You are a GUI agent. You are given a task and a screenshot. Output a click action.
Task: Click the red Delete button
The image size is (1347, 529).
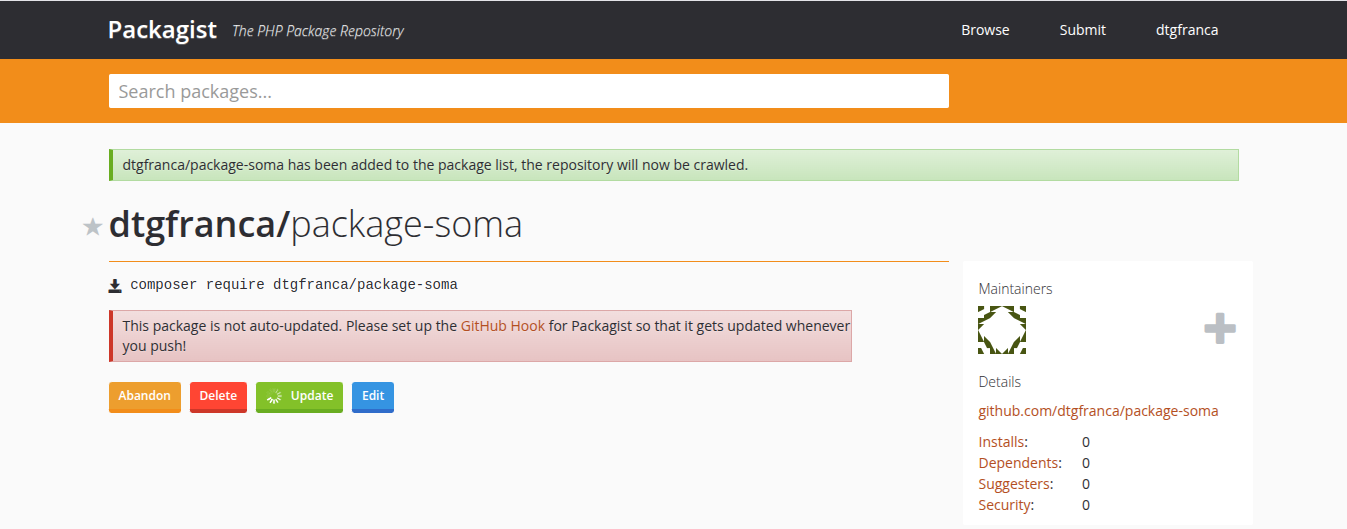coord(218,396)
